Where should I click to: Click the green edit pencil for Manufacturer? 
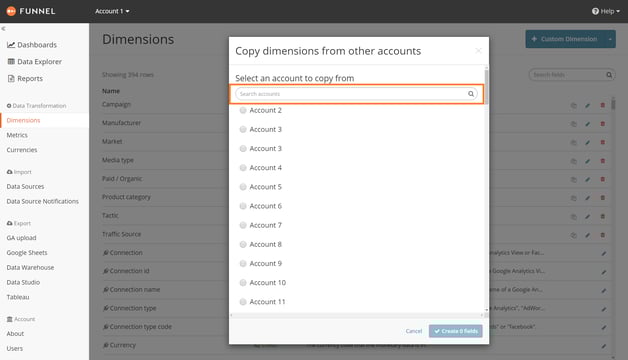pos(588,124)
